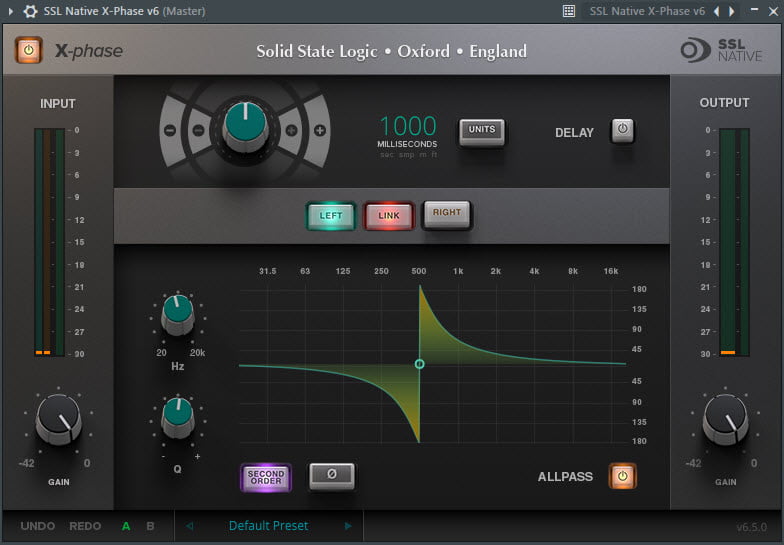
Task: Select preset slot B
Action: [x=150, y=526]
